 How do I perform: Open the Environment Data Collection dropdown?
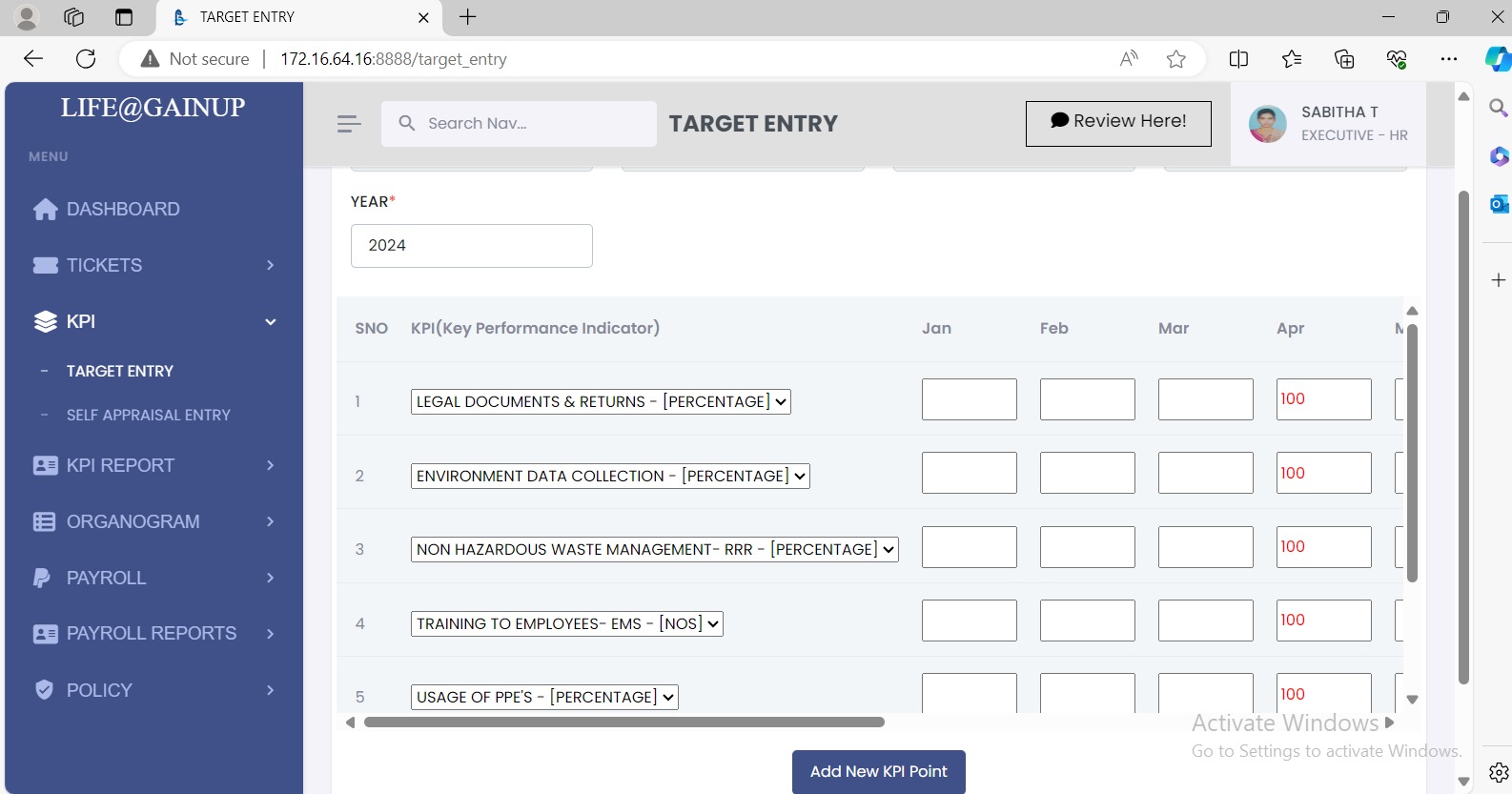click(610, 476)
